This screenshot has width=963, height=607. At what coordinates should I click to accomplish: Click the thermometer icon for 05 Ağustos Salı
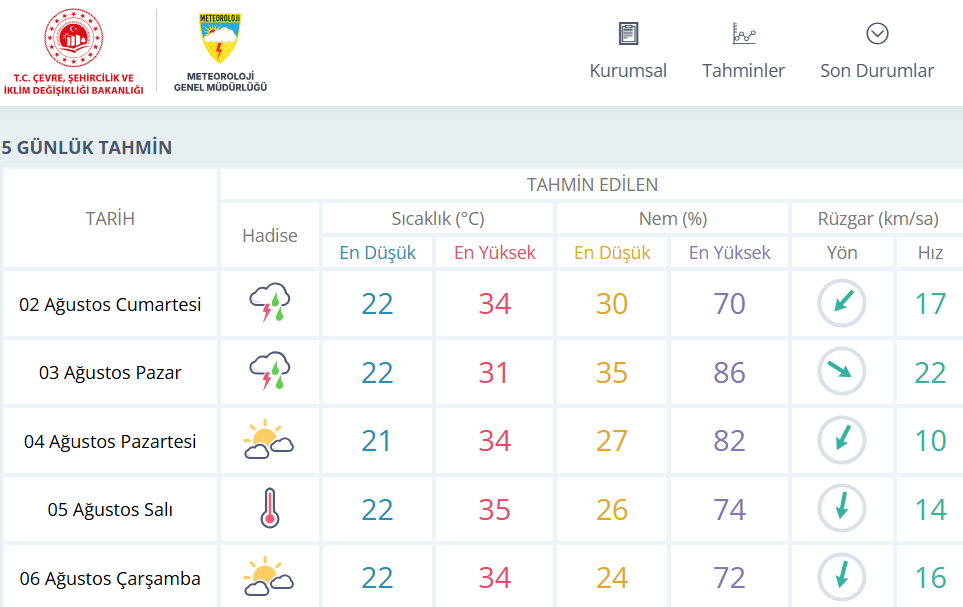(270, 508)
